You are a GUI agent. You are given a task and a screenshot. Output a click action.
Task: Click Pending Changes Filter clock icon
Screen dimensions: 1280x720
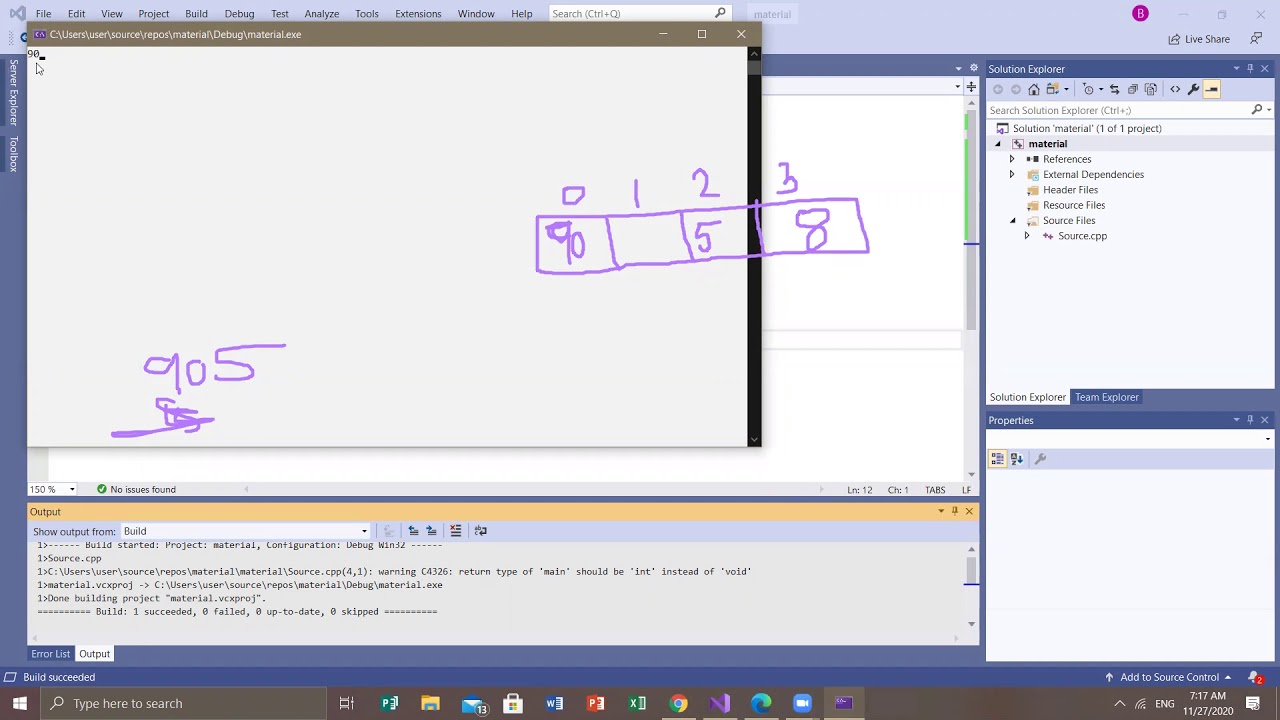pyautogui.click(x=1088, y=89)
